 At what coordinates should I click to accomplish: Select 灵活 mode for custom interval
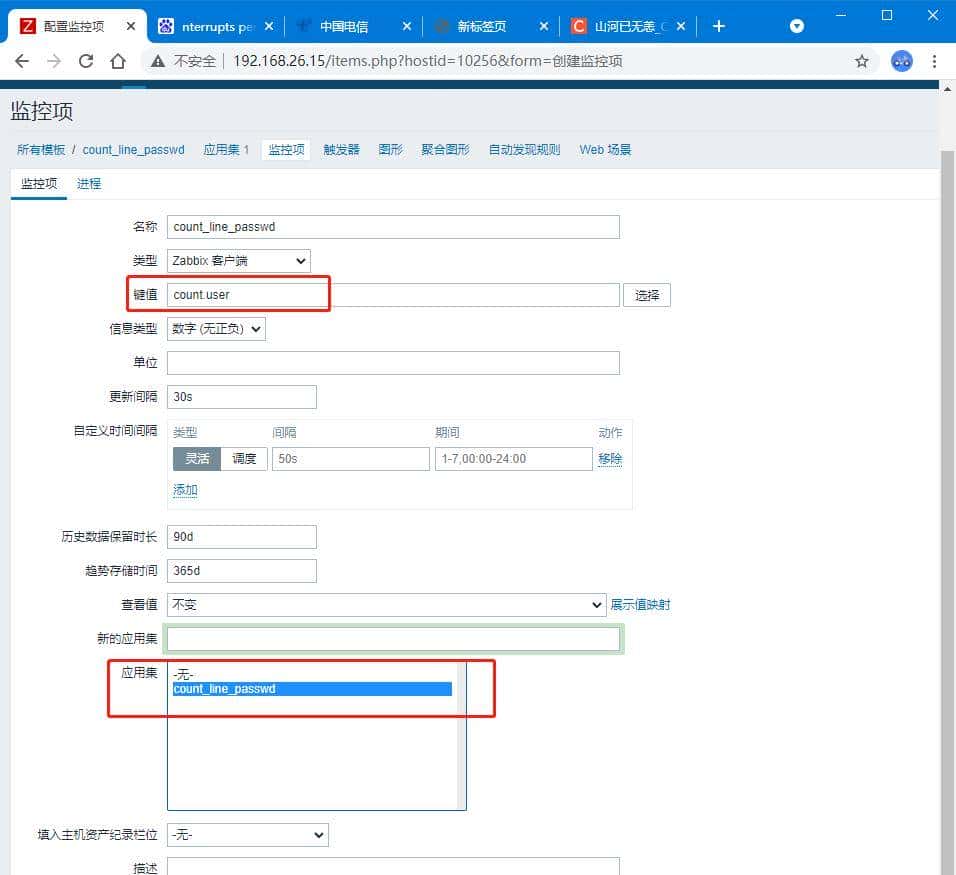tap(194, 459)
